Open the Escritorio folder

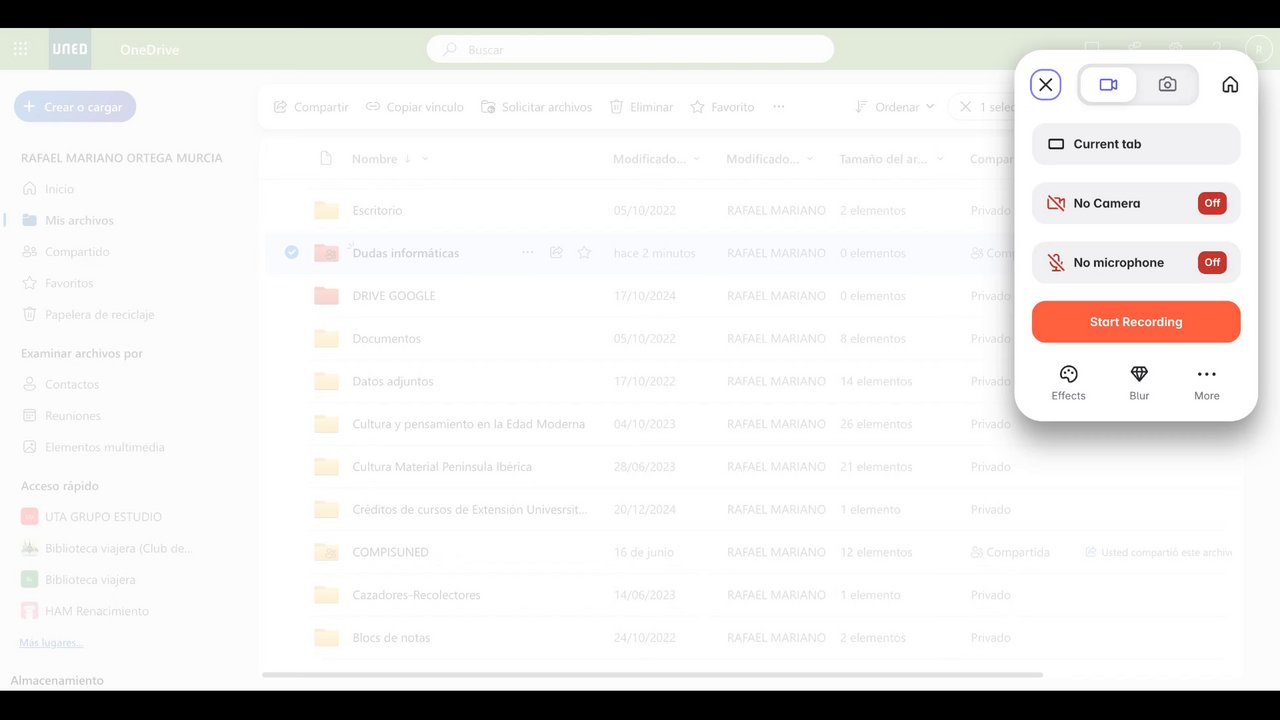click(377, 211)
